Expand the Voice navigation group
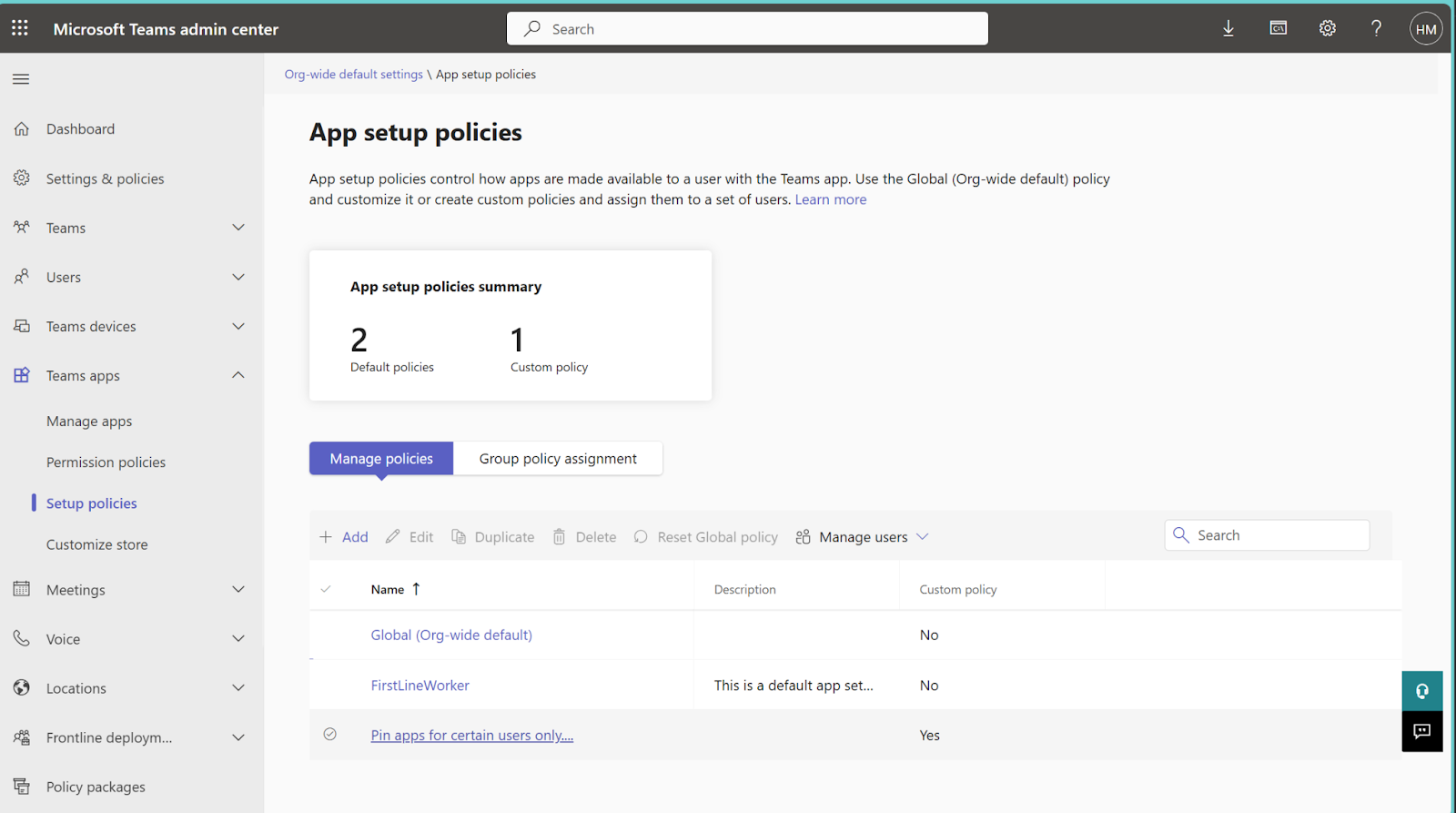Image resolution: width=1456 pixels, height=813 pixels. pos(238,639)
